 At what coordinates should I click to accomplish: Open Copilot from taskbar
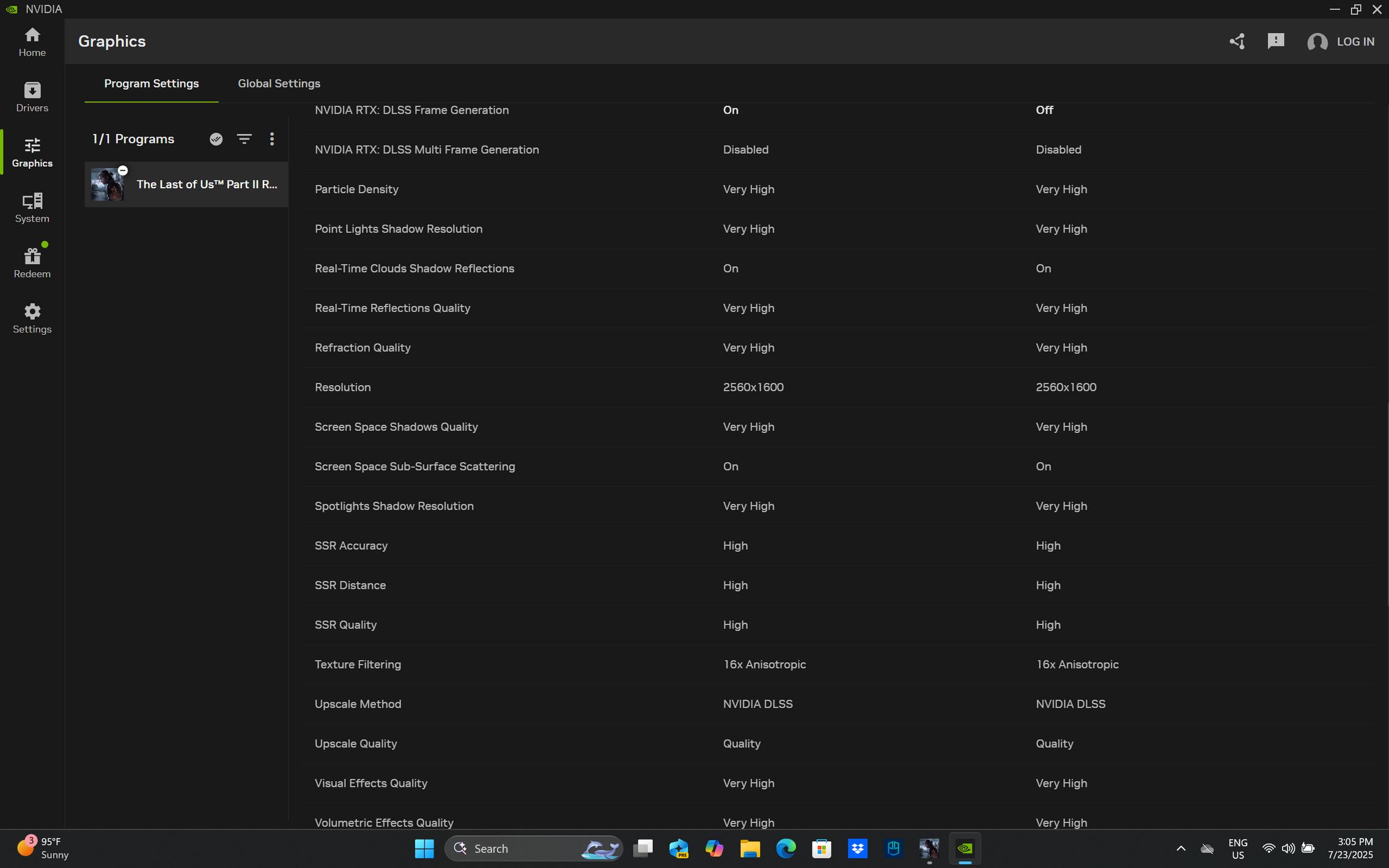714,848
